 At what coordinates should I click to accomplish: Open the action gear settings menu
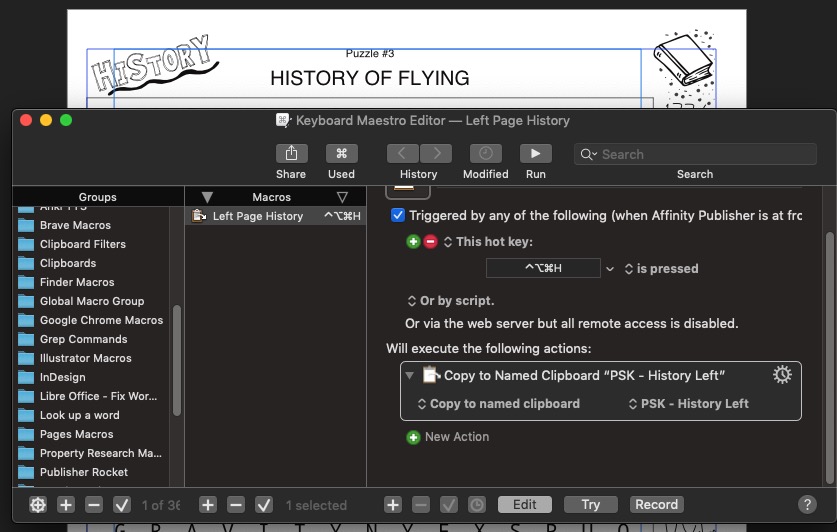(x=782, y=375)
